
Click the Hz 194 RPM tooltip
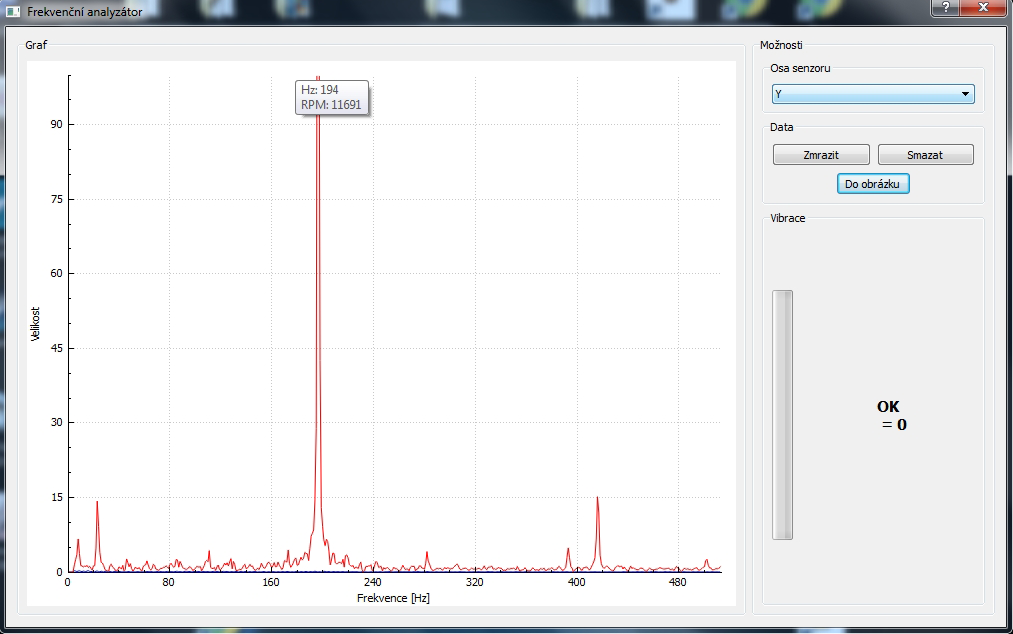click(331, 97)
